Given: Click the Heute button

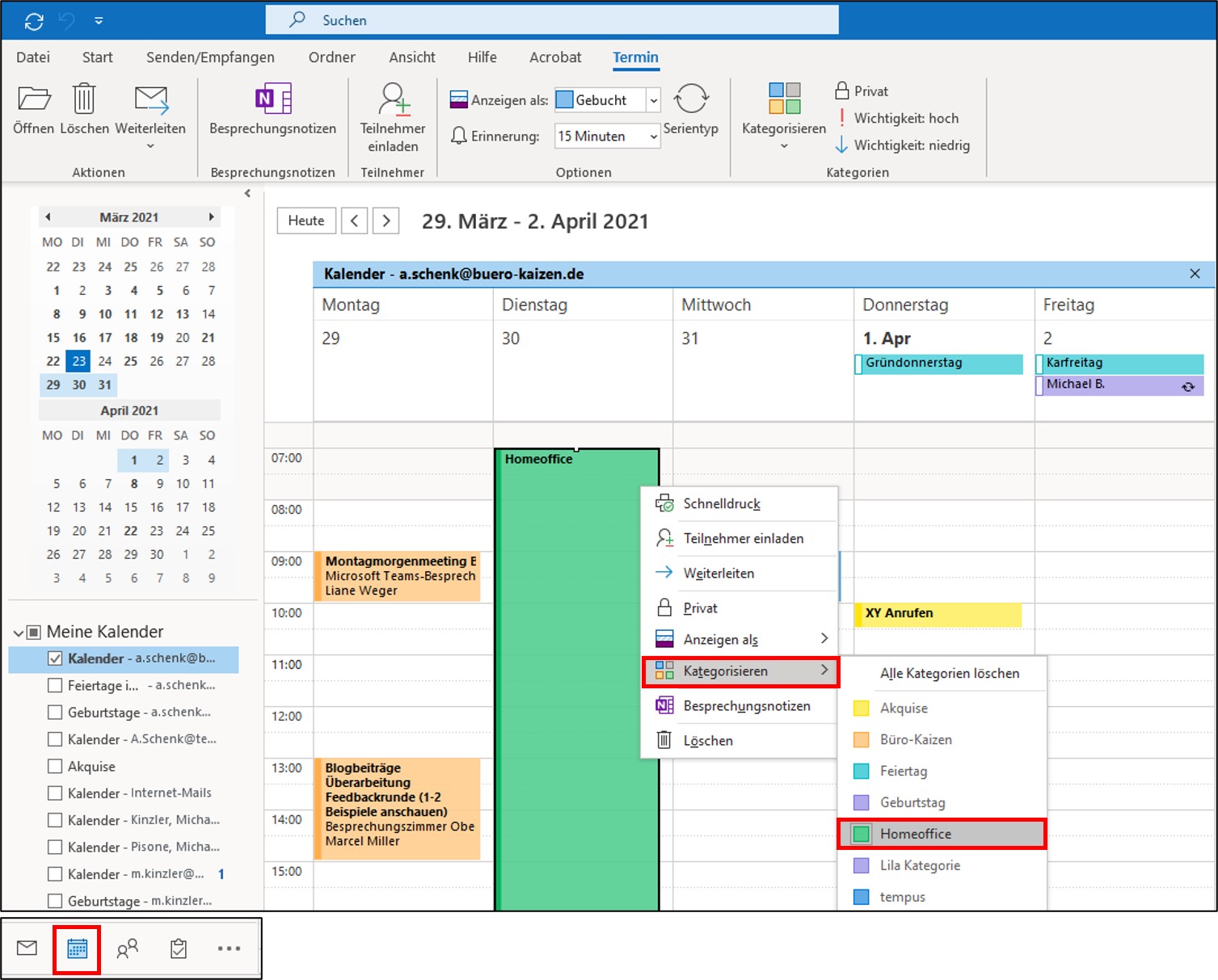Looking at the screenshot, I should 306,221.
